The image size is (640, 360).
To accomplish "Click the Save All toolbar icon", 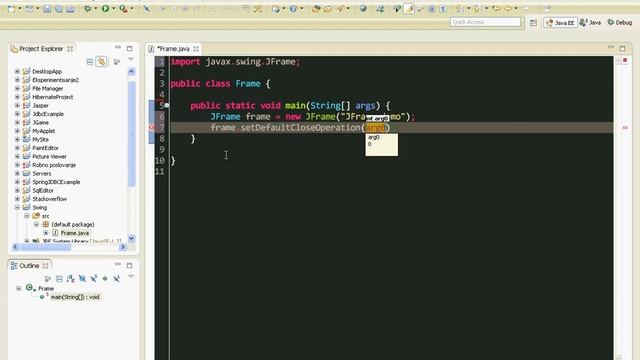I will (58, 9).
